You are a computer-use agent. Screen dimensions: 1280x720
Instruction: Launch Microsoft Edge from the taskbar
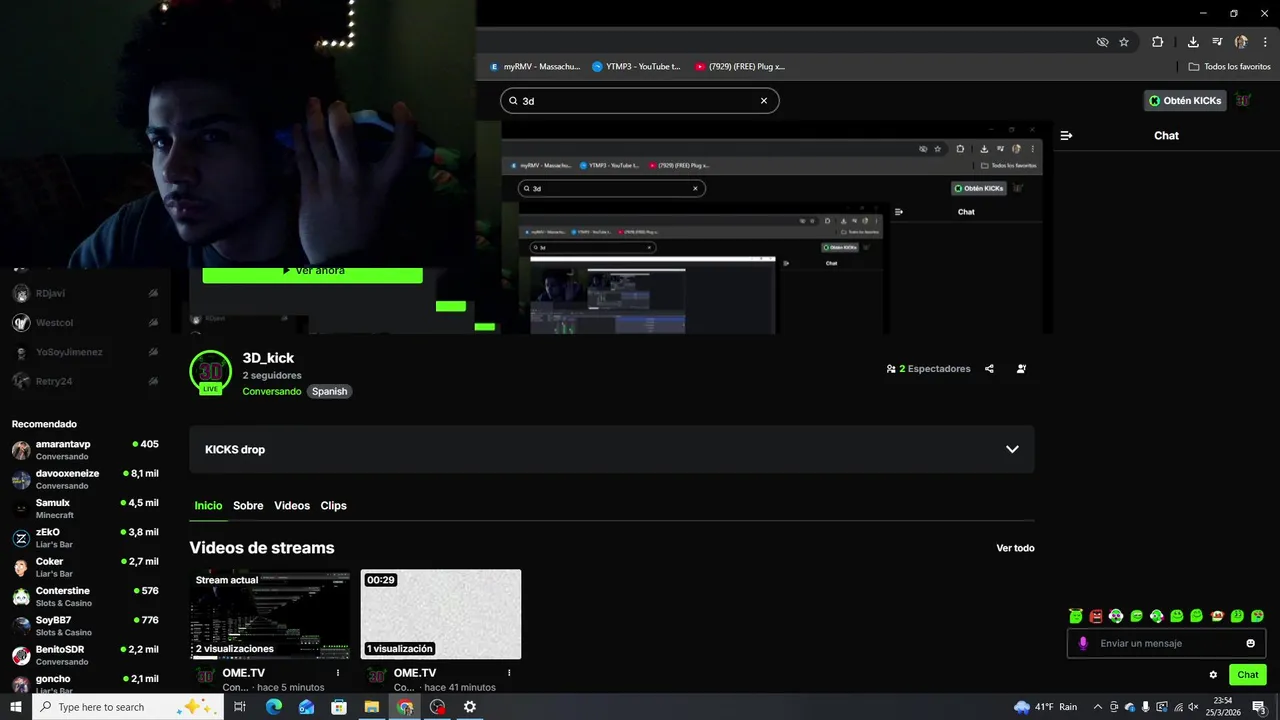tap(273, 707)
